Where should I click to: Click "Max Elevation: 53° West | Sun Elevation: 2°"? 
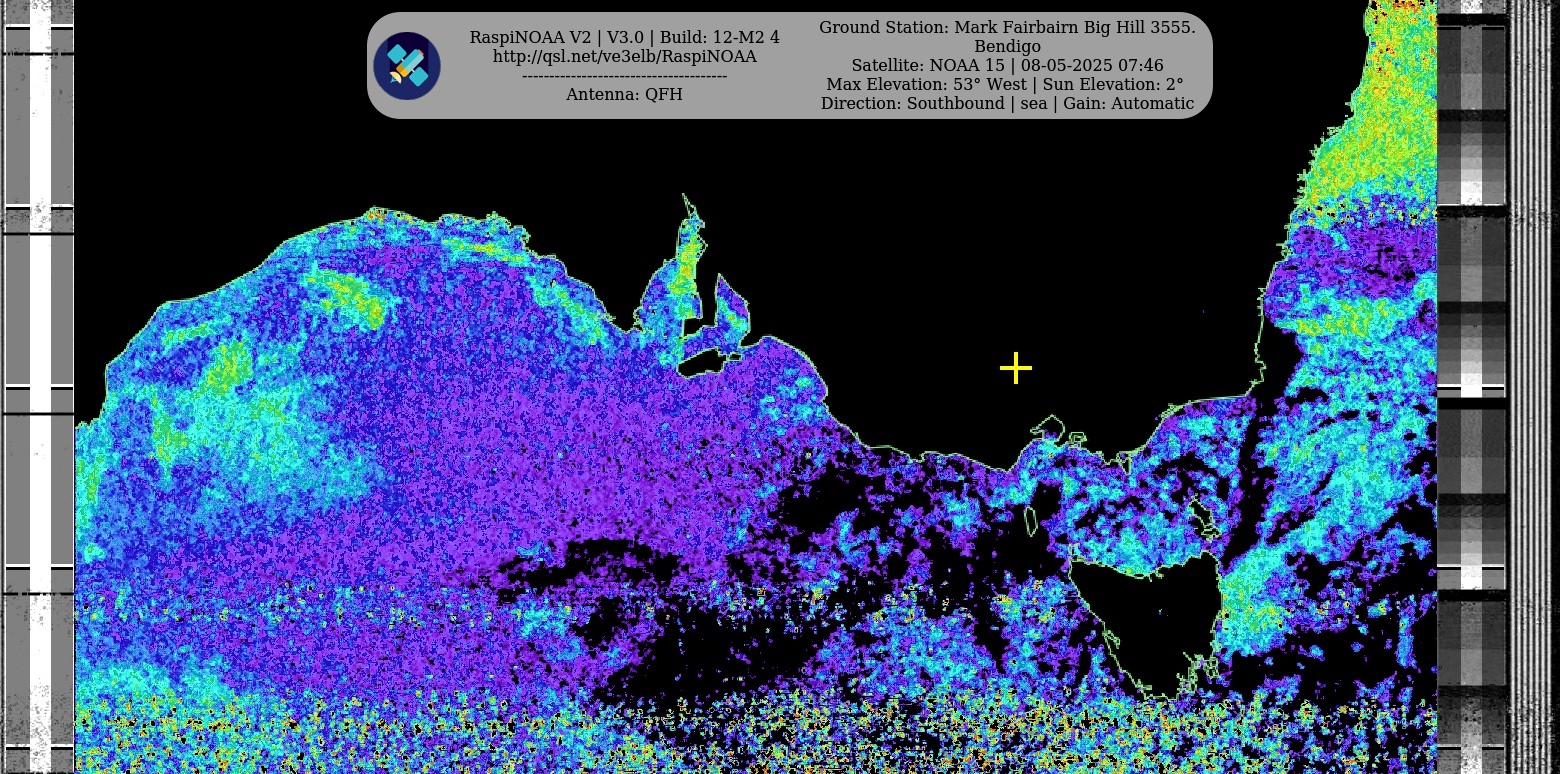pyautogui.click(x=1005, y=84)
